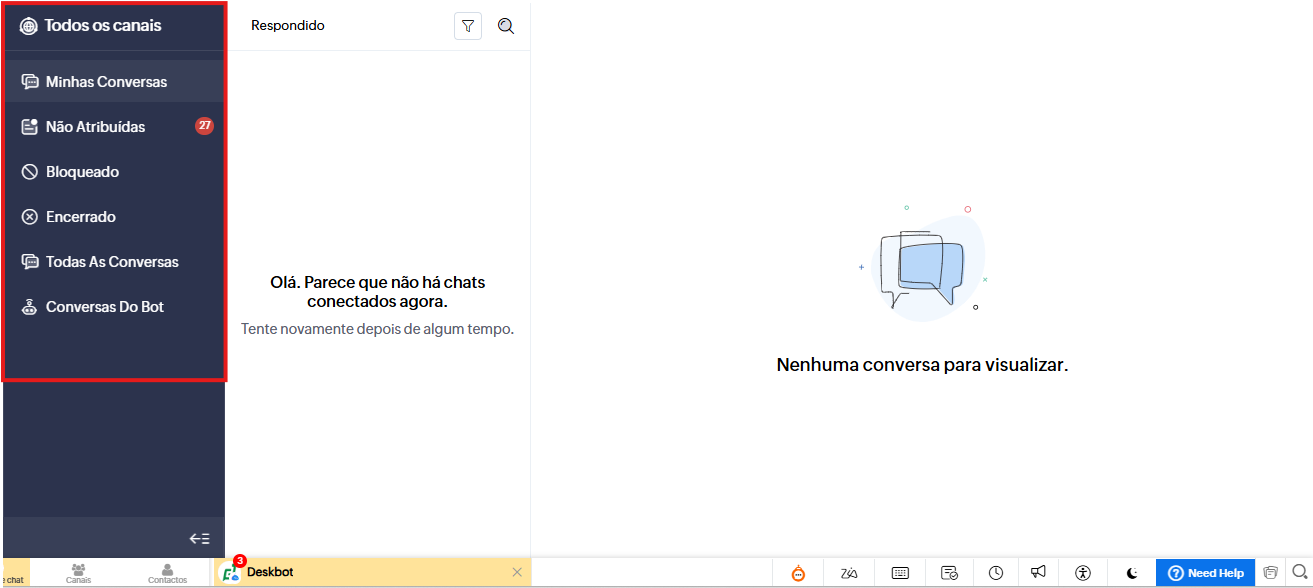This screenshot has height=588, width=1313.
Task: Expand the Todos os canais selector
Action: point(102,26)
